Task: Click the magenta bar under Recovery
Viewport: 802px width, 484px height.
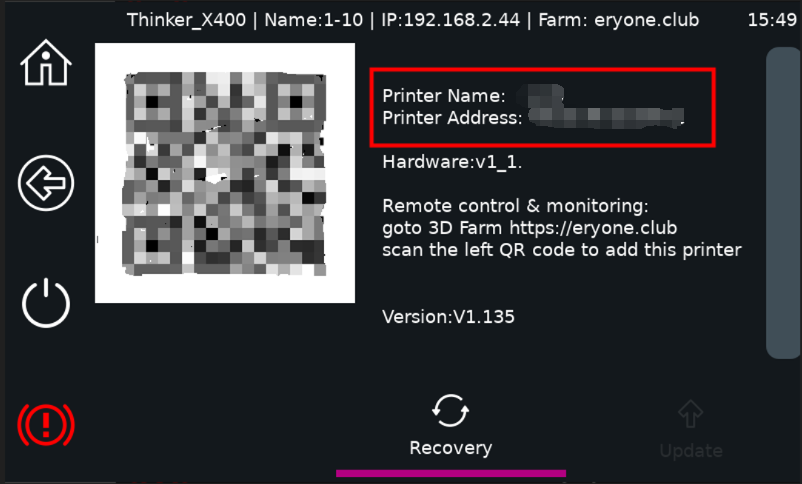Action: 451,473
